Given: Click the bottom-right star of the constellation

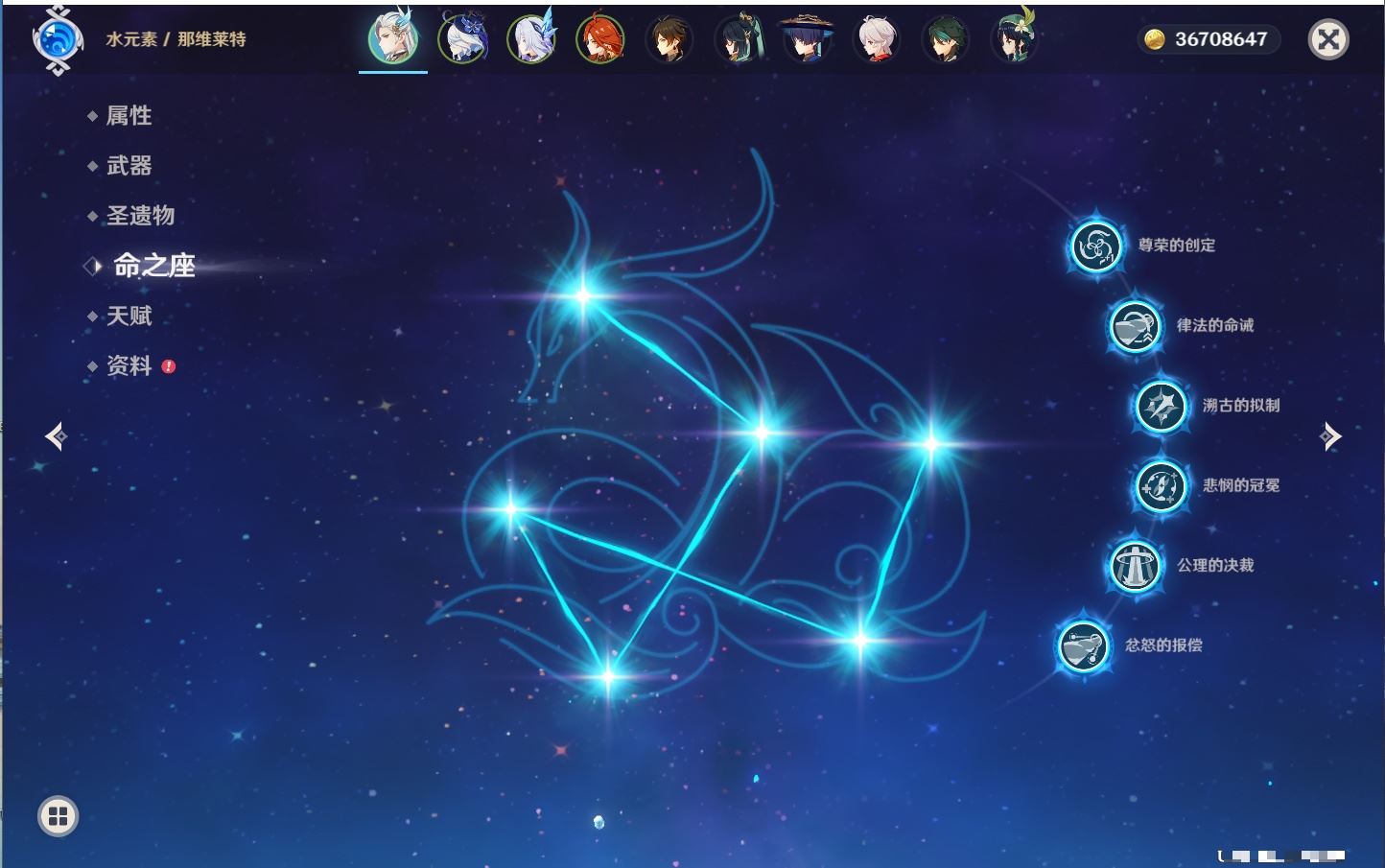Looking at the screenshot, I should tap(860, 641).
